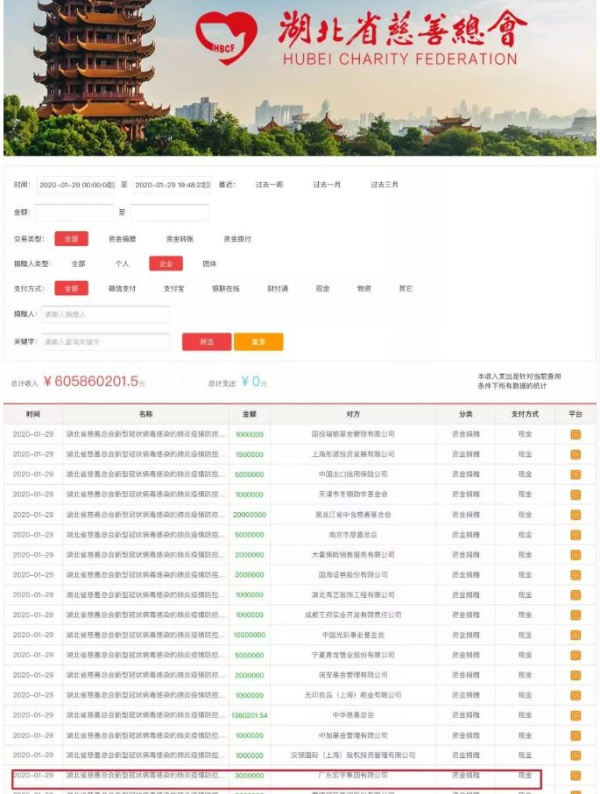Click platform icon for 上海彤程投资发展有限公司 row
This screenshot has height=794, width=600.
point(575,455)
